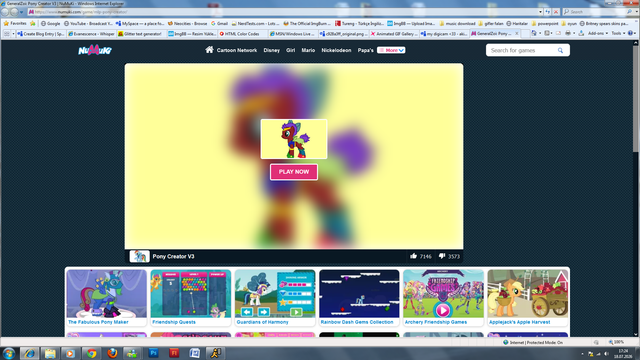The image size is (640, 360).
Task: Click the NuMuKi site logo
Action: coord(95,50)
